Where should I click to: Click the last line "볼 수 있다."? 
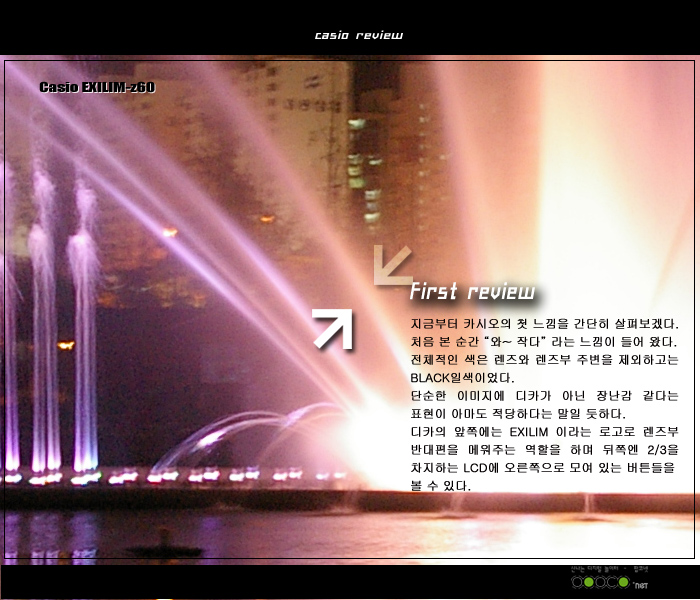click(x=440, y=486)
